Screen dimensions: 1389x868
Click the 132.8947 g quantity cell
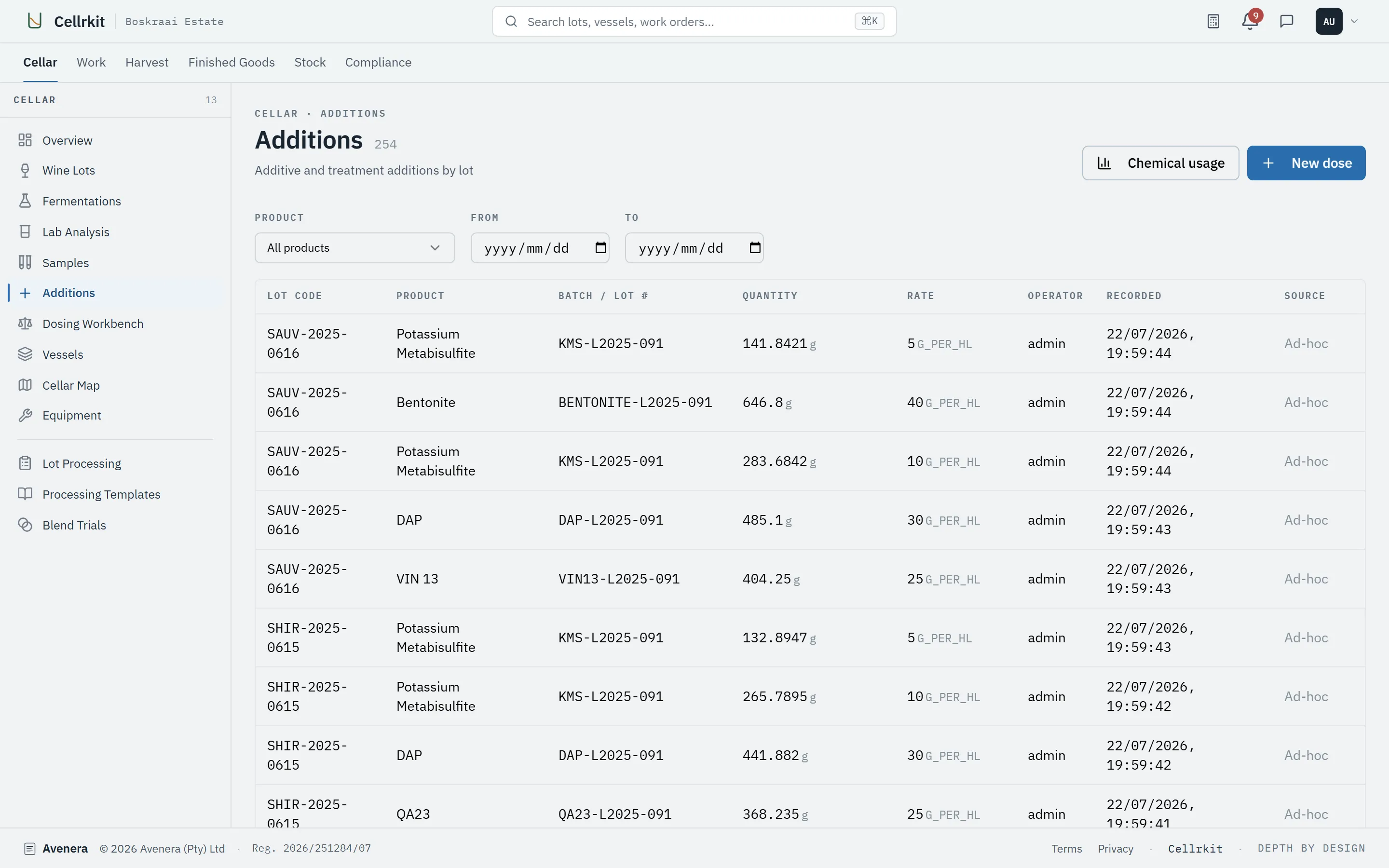click(x=779, y=638)
